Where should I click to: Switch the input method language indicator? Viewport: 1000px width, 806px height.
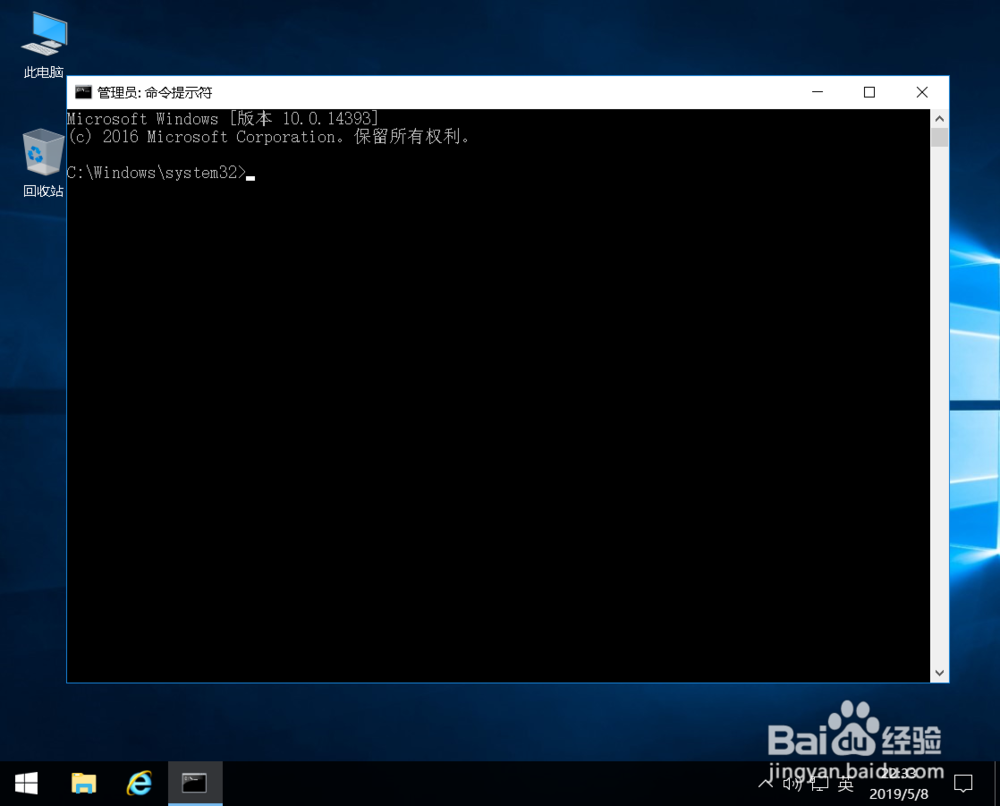coord(846,784)
